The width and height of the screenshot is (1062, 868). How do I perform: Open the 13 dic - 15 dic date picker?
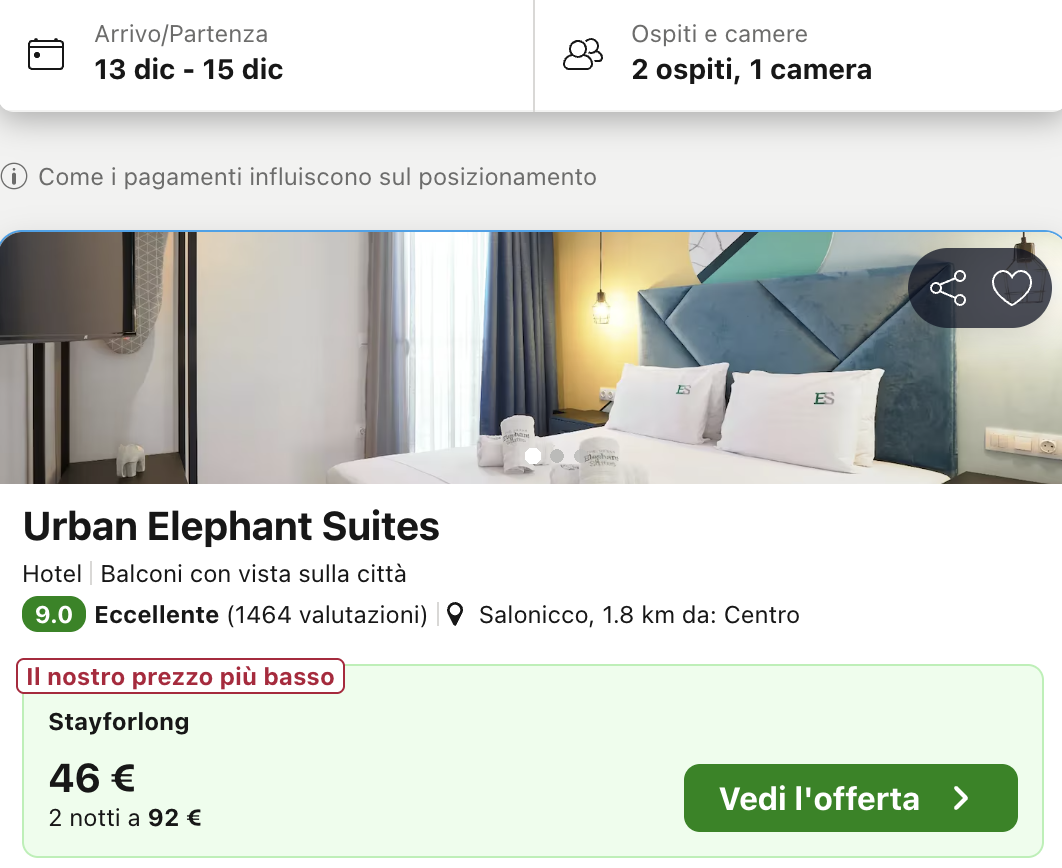[189, 69]
